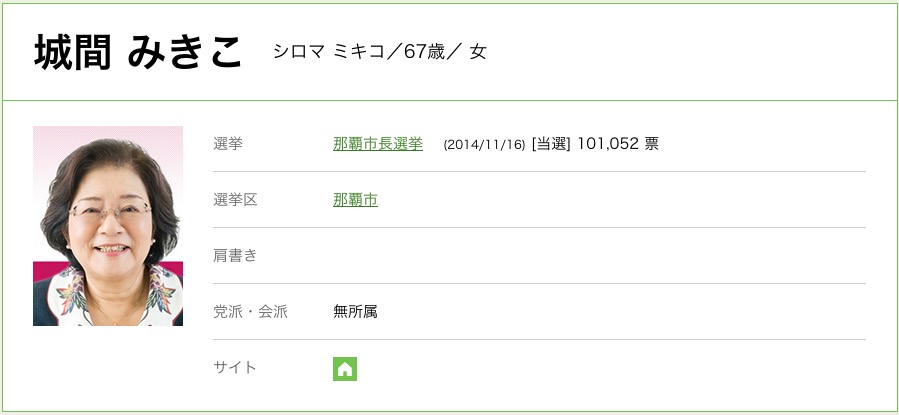Click the katakana reading ミキコ
The height and width of the screenshot is (415, 899).
point(360,52)
